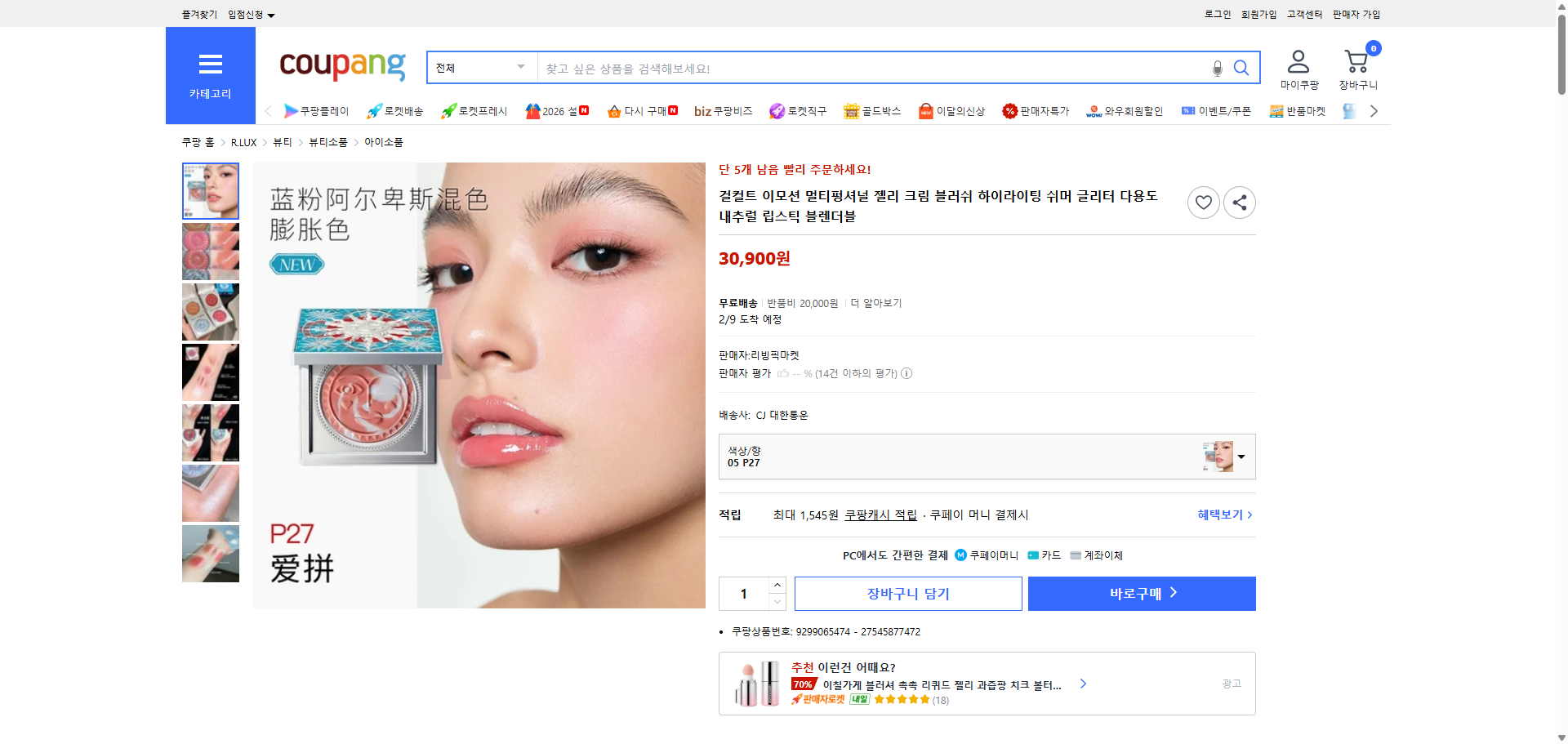Viewport: 1568px width, 744px height.
Task: Activate voice search with the microphone icon
Action: tap(1216, 68)
